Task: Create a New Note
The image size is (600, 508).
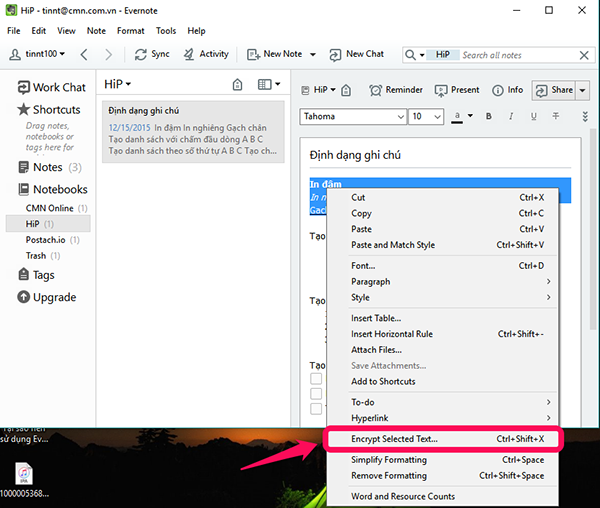Action: point(274,54)
